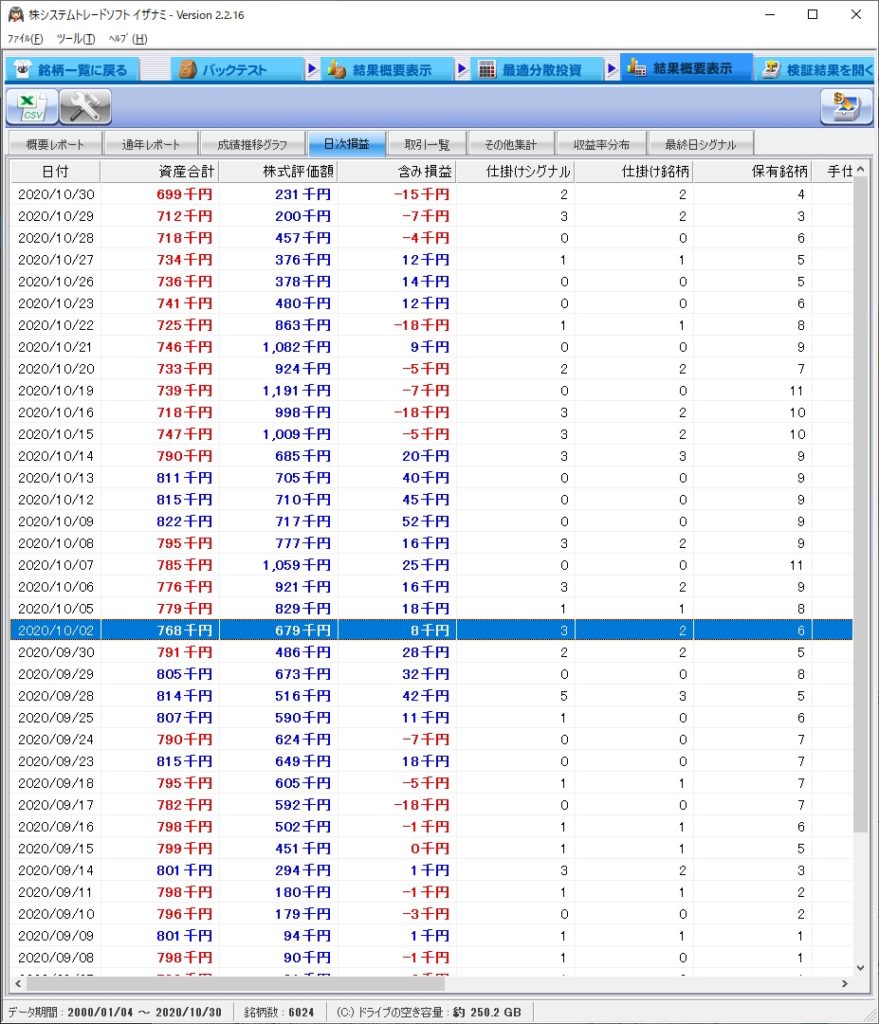
Task: Click the 含み損益 column header
Action: (x=396, y=172)
